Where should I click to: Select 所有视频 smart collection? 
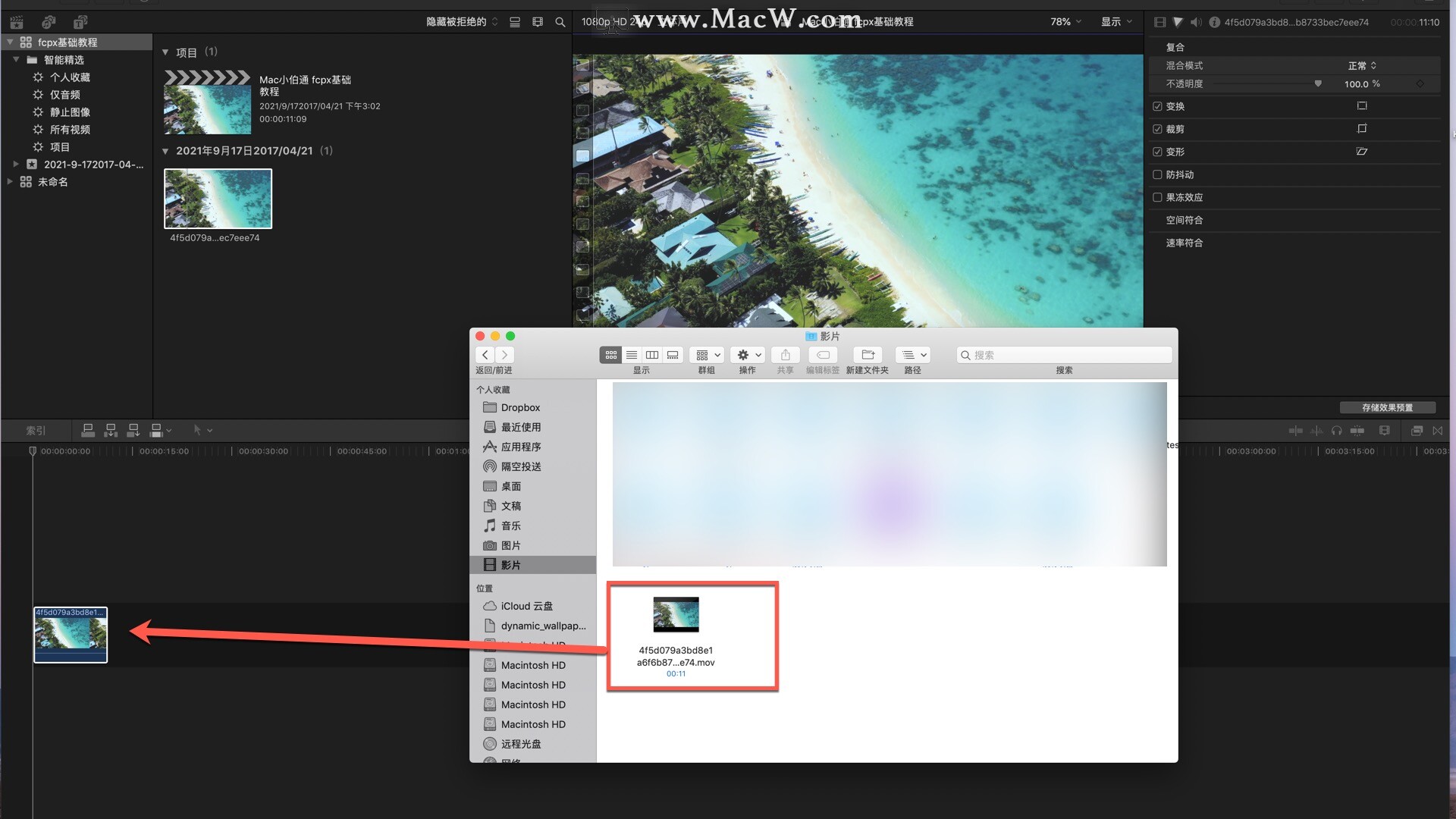coord(70,130)
